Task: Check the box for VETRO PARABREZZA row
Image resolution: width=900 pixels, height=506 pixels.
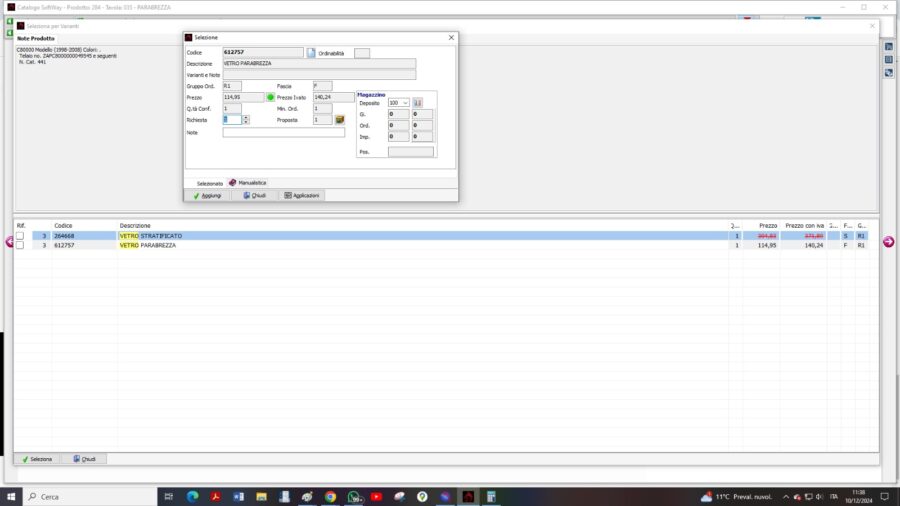Action: click(x=20, y=245)
